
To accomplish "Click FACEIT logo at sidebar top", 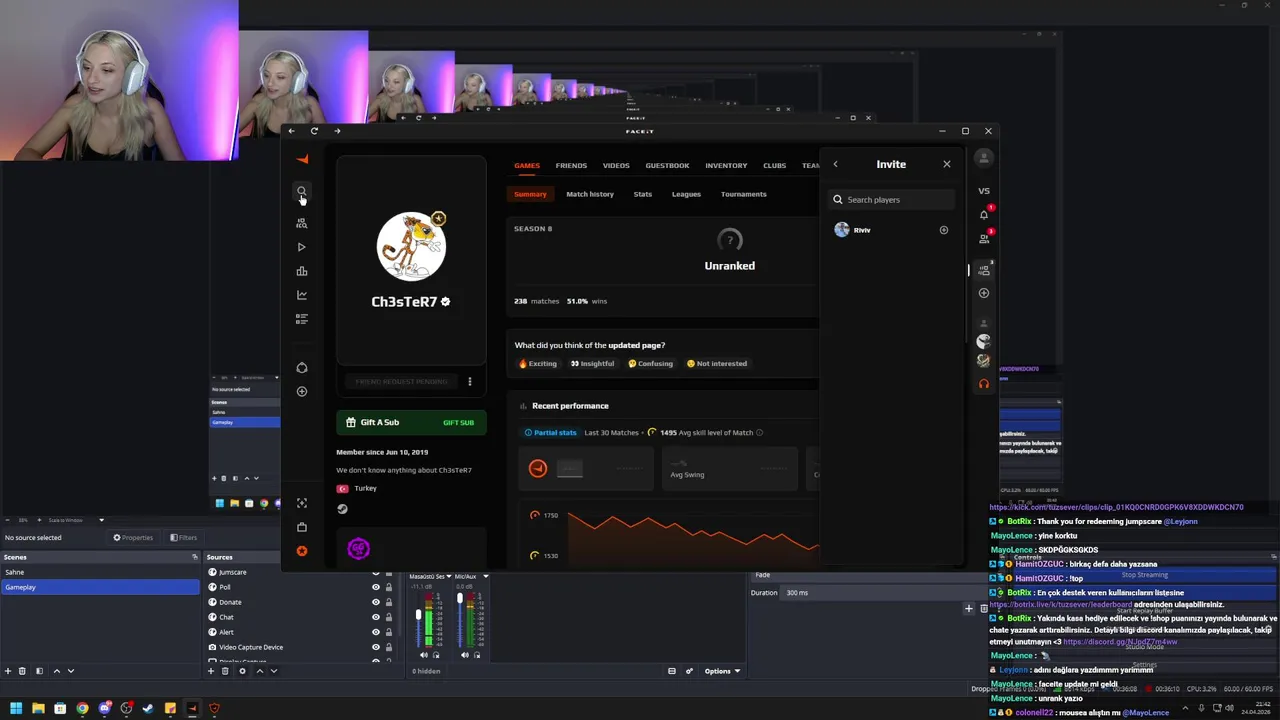I will click(302, 159).
